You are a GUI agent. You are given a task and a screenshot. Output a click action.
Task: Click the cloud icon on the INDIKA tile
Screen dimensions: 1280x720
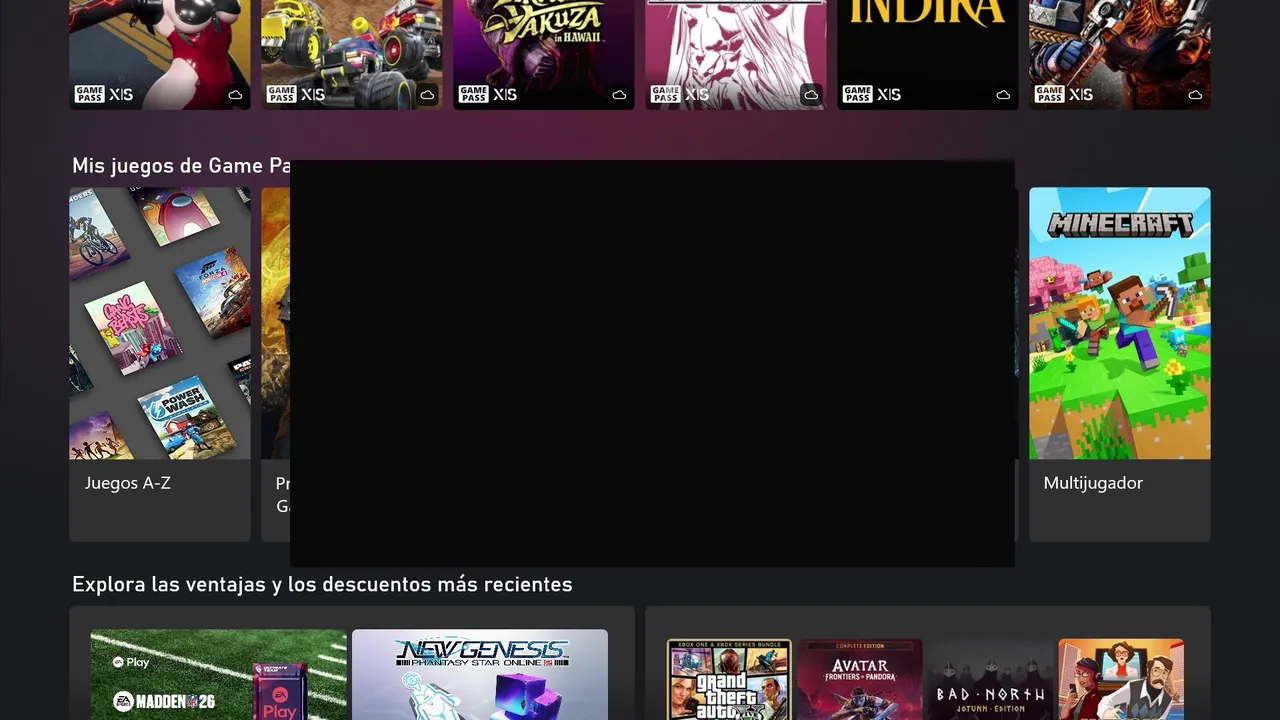(x=1003, y=95)
